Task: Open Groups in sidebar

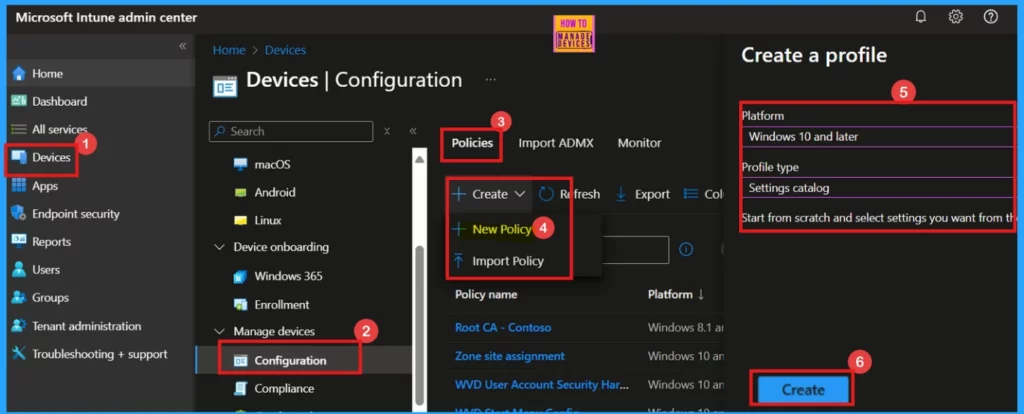Action: [50, 298]
